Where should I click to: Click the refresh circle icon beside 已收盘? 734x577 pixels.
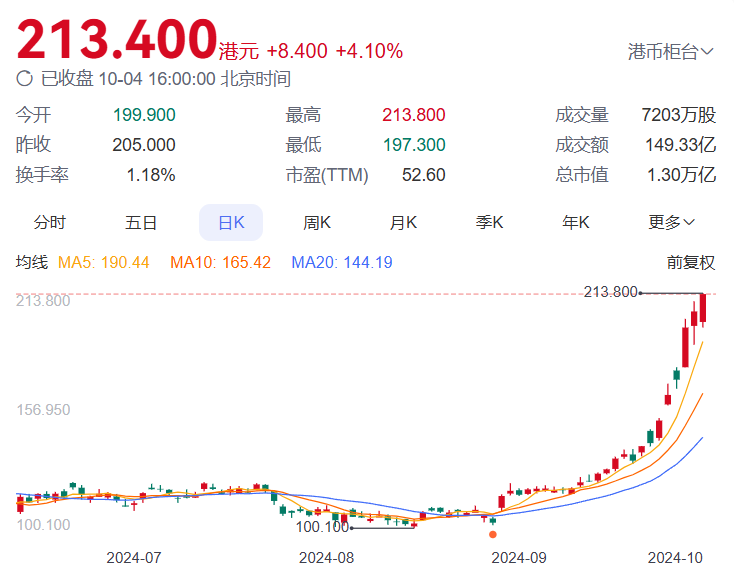pos(24,79)
